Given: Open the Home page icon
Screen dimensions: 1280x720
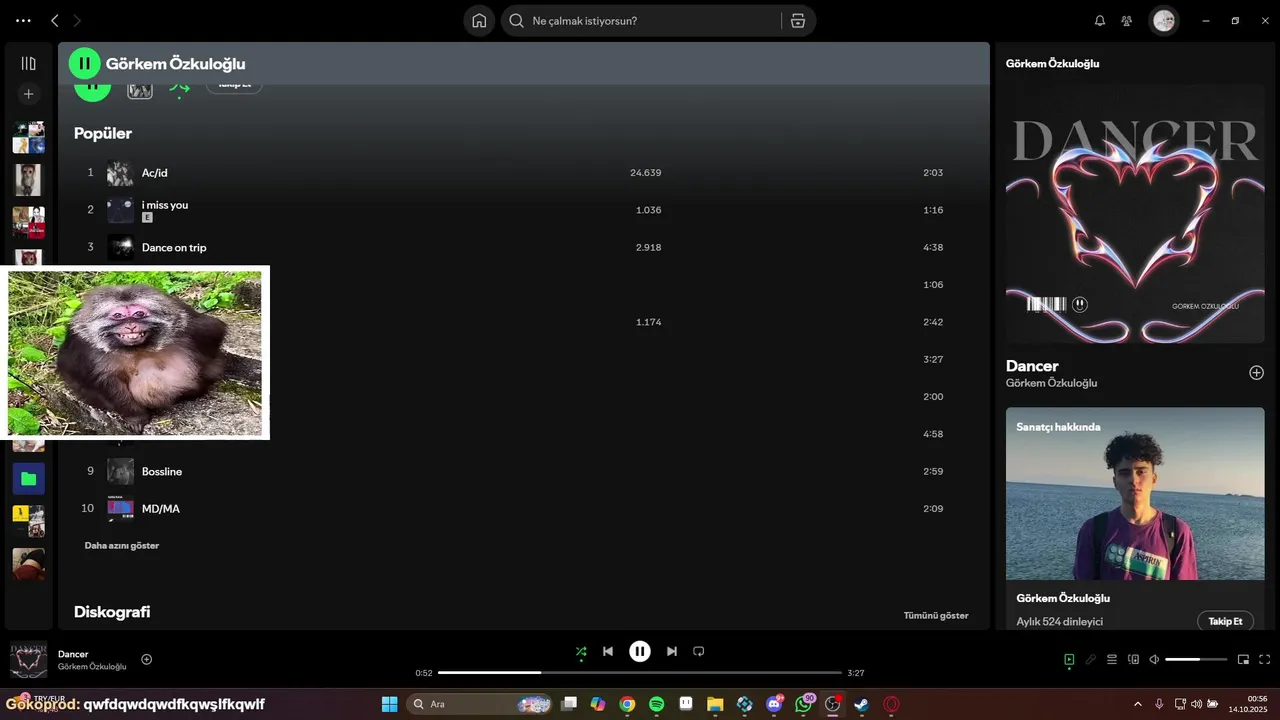Looking at the screenshot, I should pos(479,20).
